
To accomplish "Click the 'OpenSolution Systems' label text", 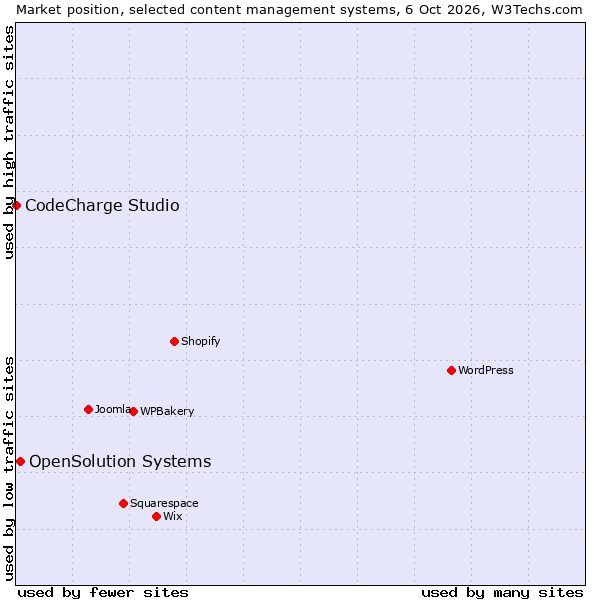I will [120, 461].
